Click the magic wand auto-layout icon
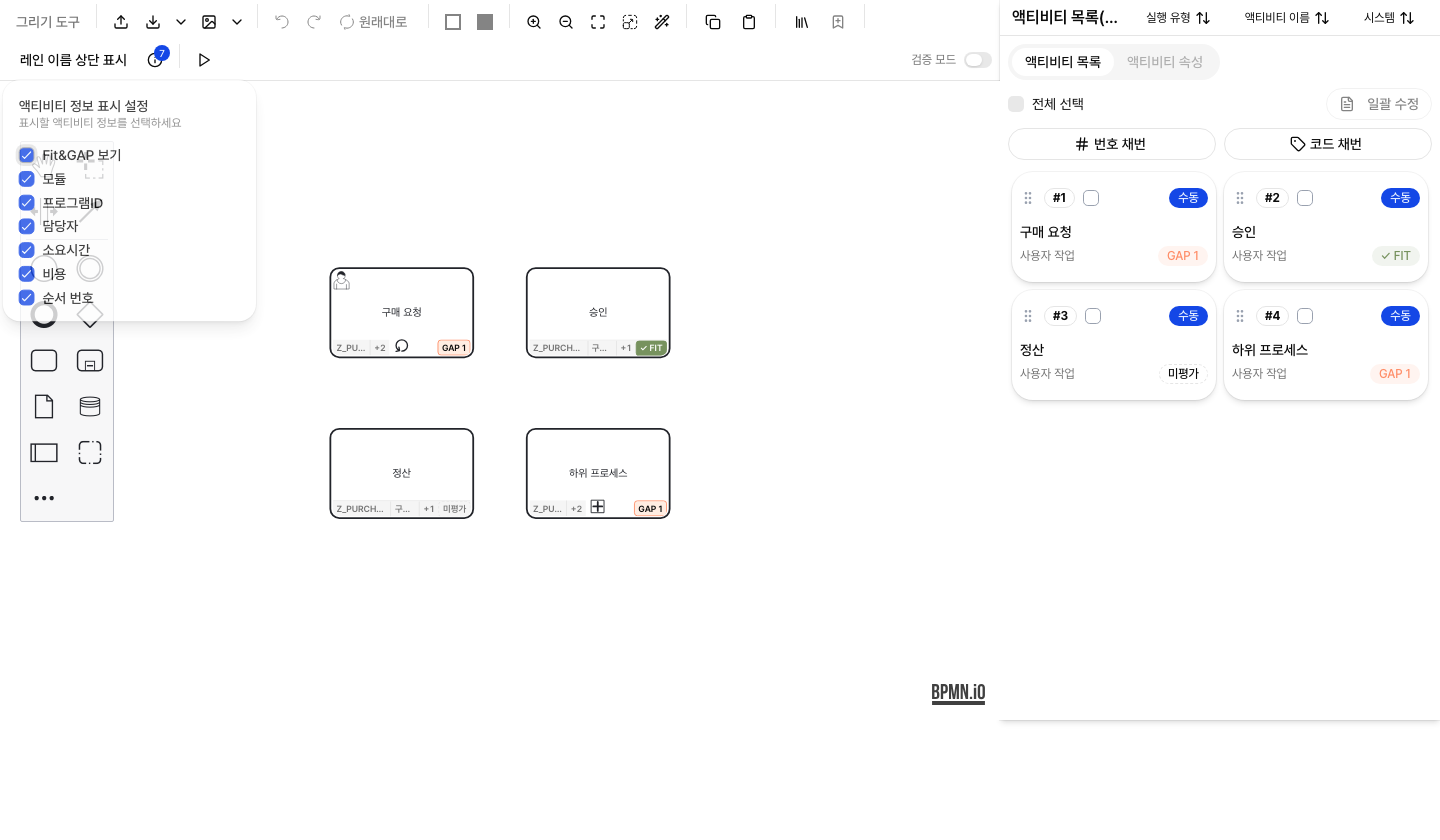 click(662, 22)
